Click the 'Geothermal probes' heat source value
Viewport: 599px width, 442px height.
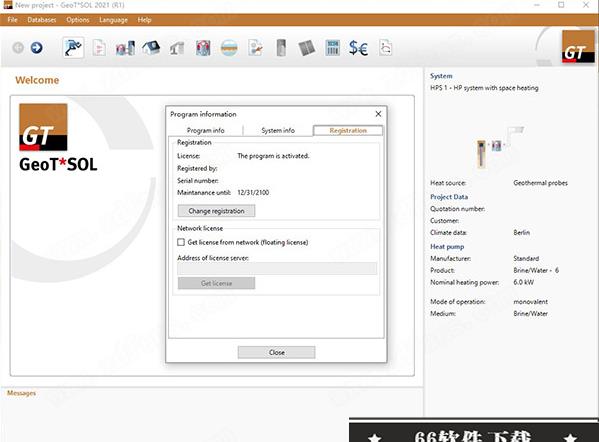(541, 183)
